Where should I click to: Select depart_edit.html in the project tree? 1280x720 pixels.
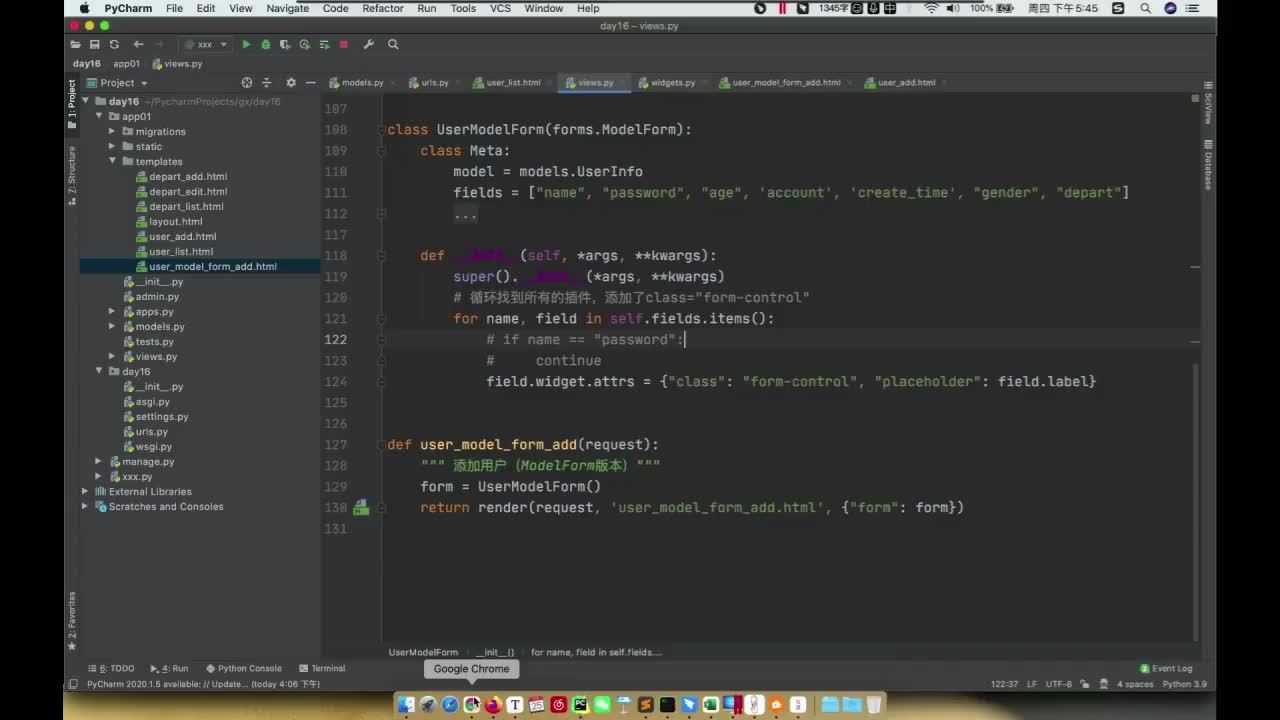coord(188,191)
